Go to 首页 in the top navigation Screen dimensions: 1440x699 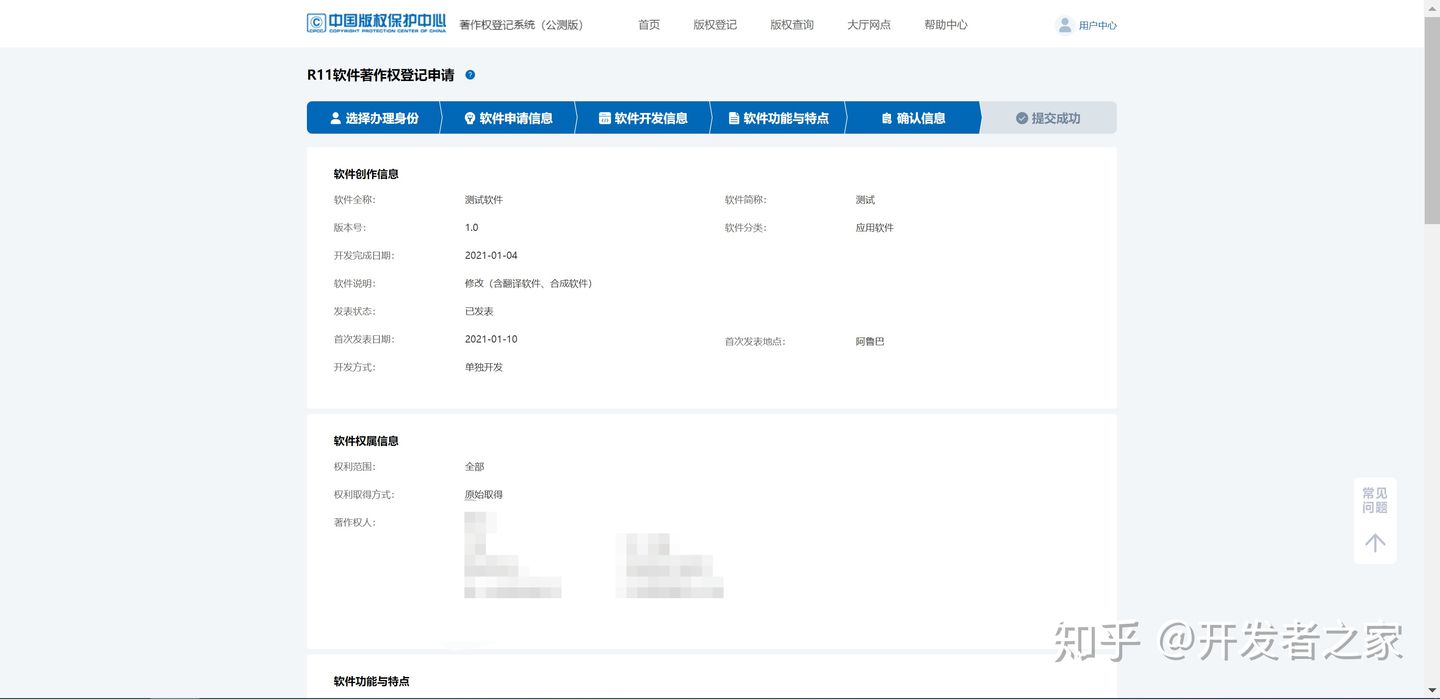649,25
